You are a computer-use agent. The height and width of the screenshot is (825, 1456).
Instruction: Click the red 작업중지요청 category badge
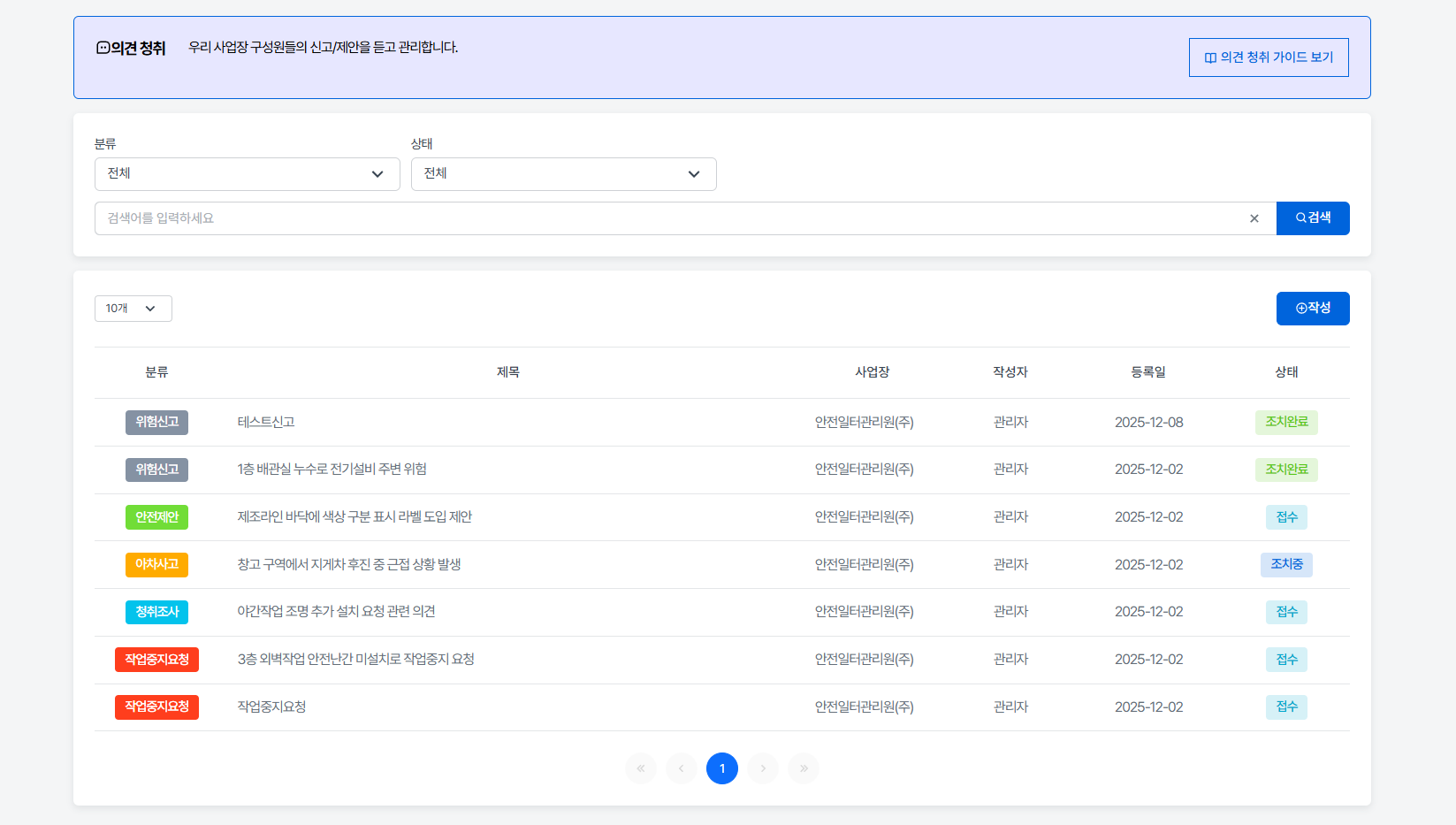click(156, 659)
